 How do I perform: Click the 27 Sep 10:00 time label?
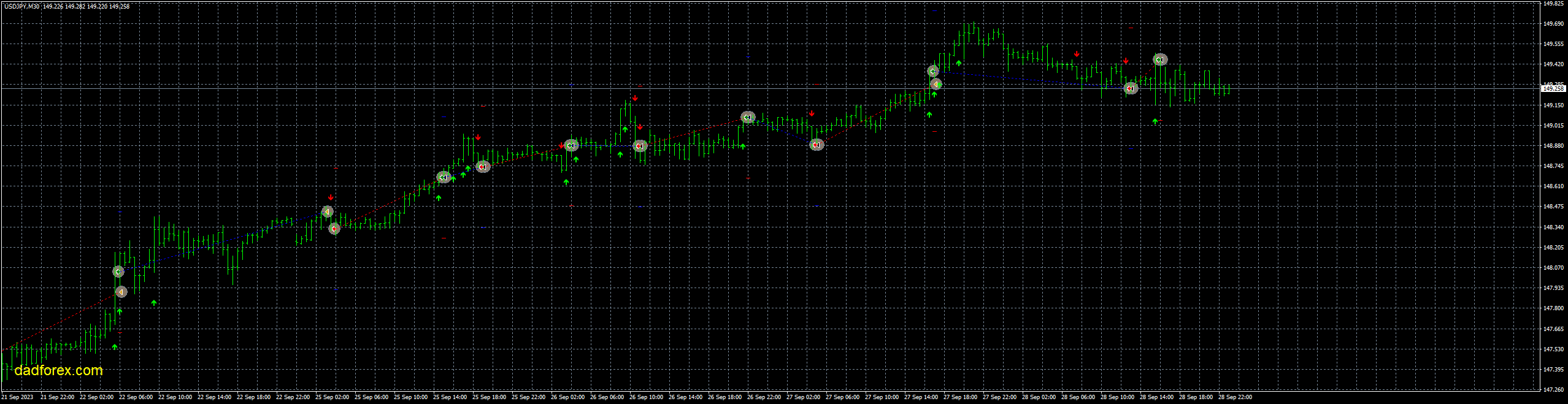click(x=882, y=397)
